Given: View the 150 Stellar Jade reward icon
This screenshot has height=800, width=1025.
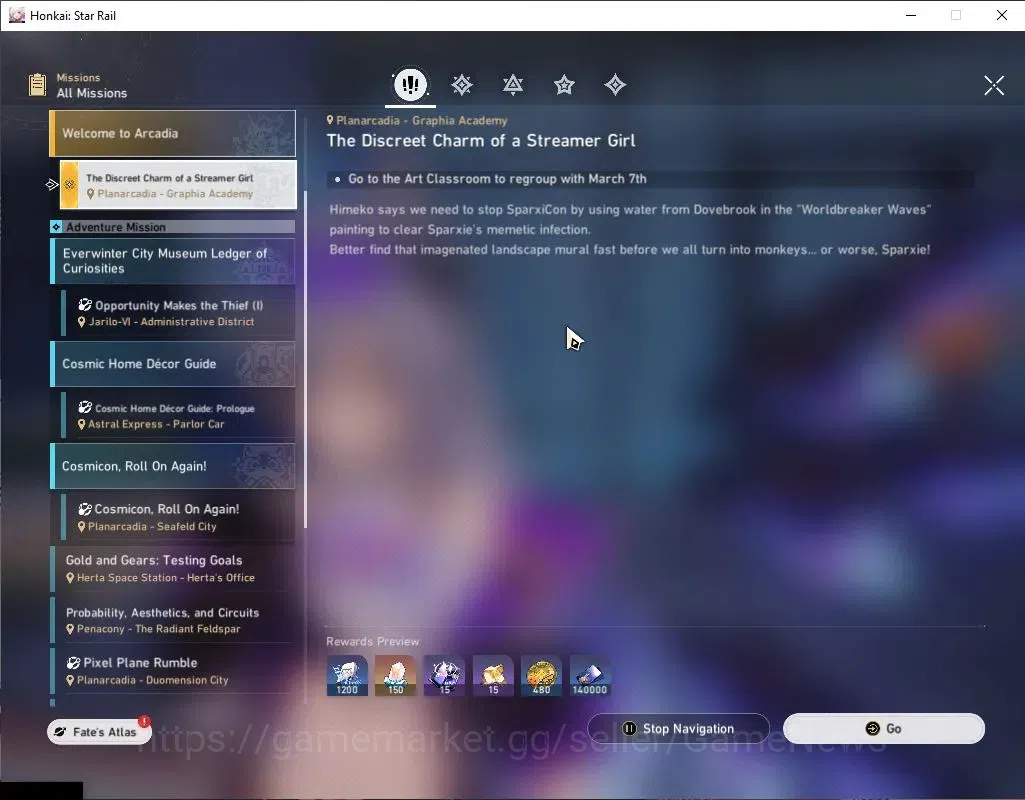Looking at the screenshot, I should pyautogui.click(x=395, y=676).
